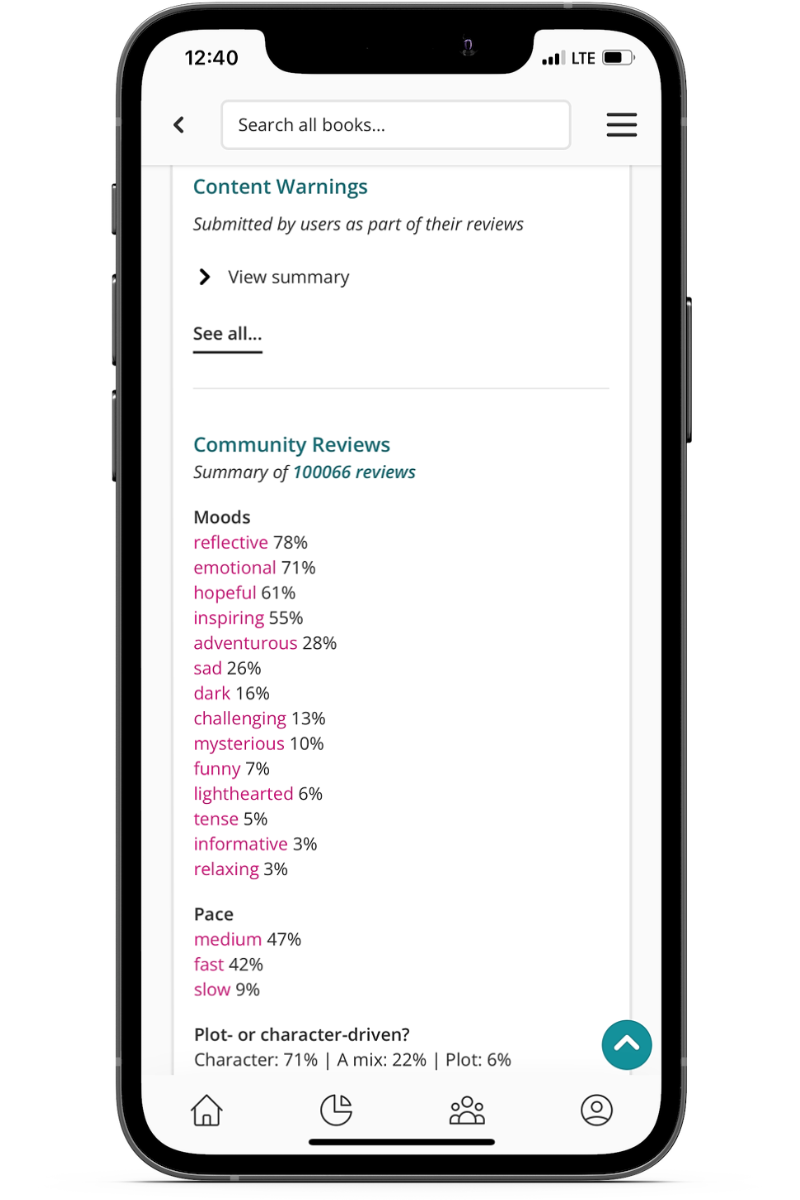Tap the slow pace link
This screenshot has height=1200, width=800.
pyautogui.click(x=212, y=990)
